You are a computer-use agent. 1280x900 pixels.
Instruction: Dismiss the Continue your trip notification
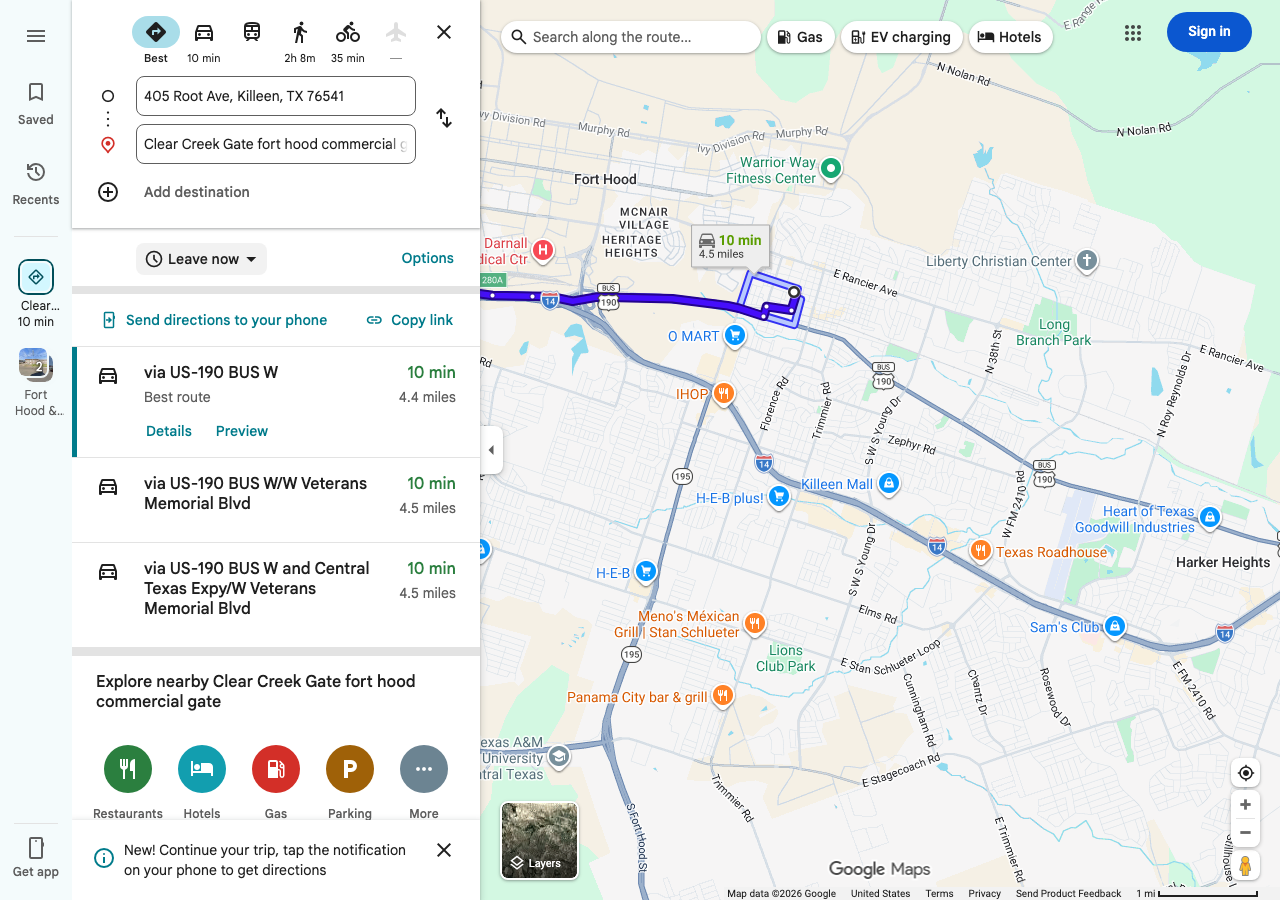444,850
